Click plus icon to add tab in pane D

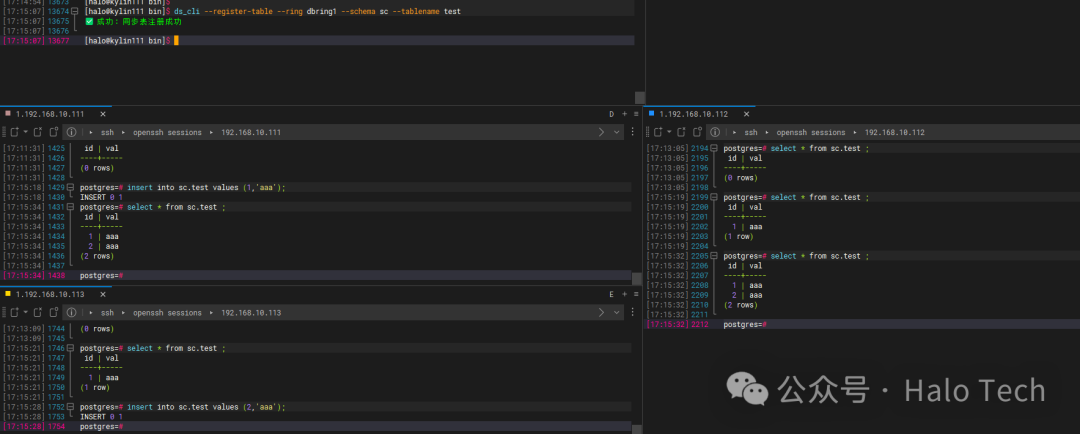[624, 114]
